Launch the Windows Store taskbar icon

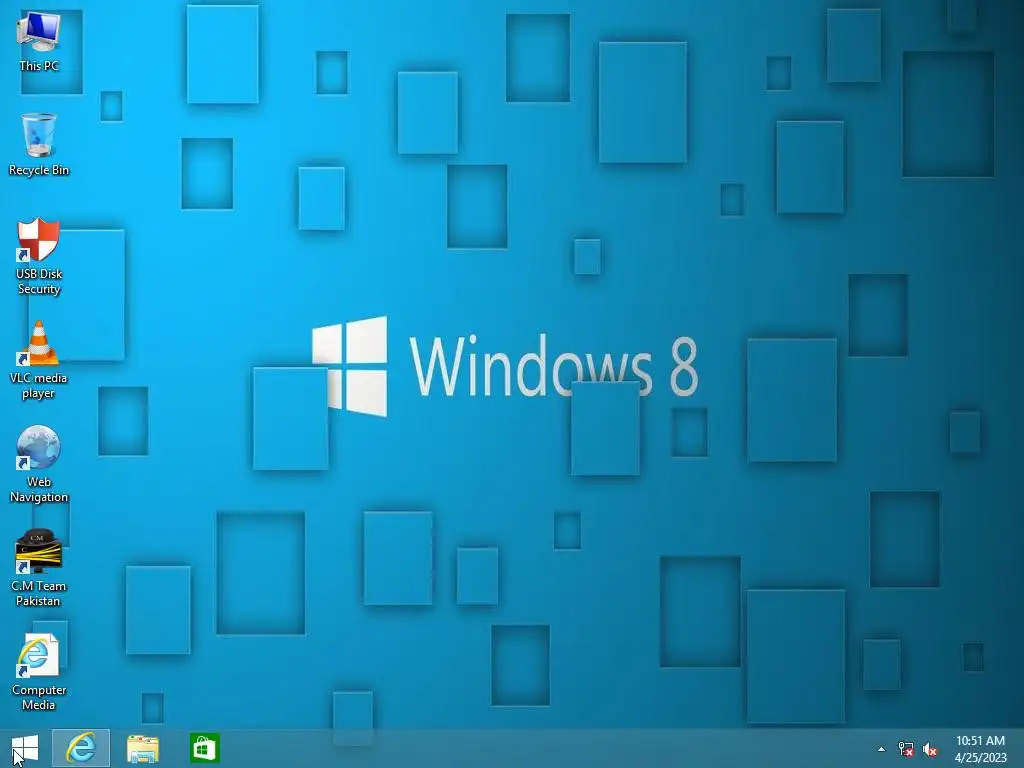click(204, 748)
